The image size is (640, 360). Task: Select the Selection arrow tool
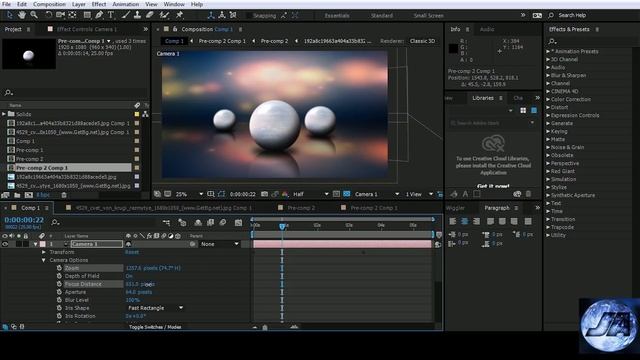pos(10,15)
